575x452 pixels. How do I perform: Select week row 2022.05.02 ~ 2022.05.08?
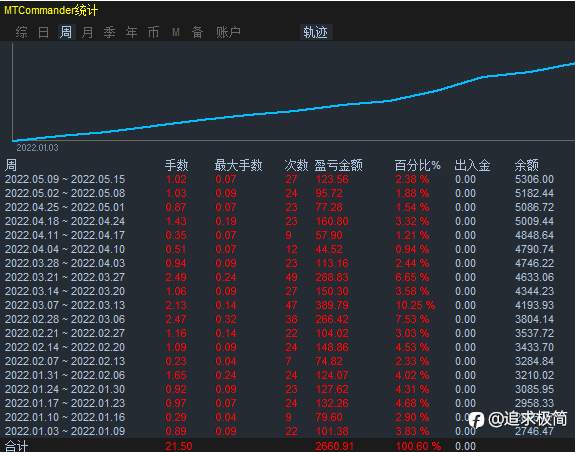pos(279,193)
